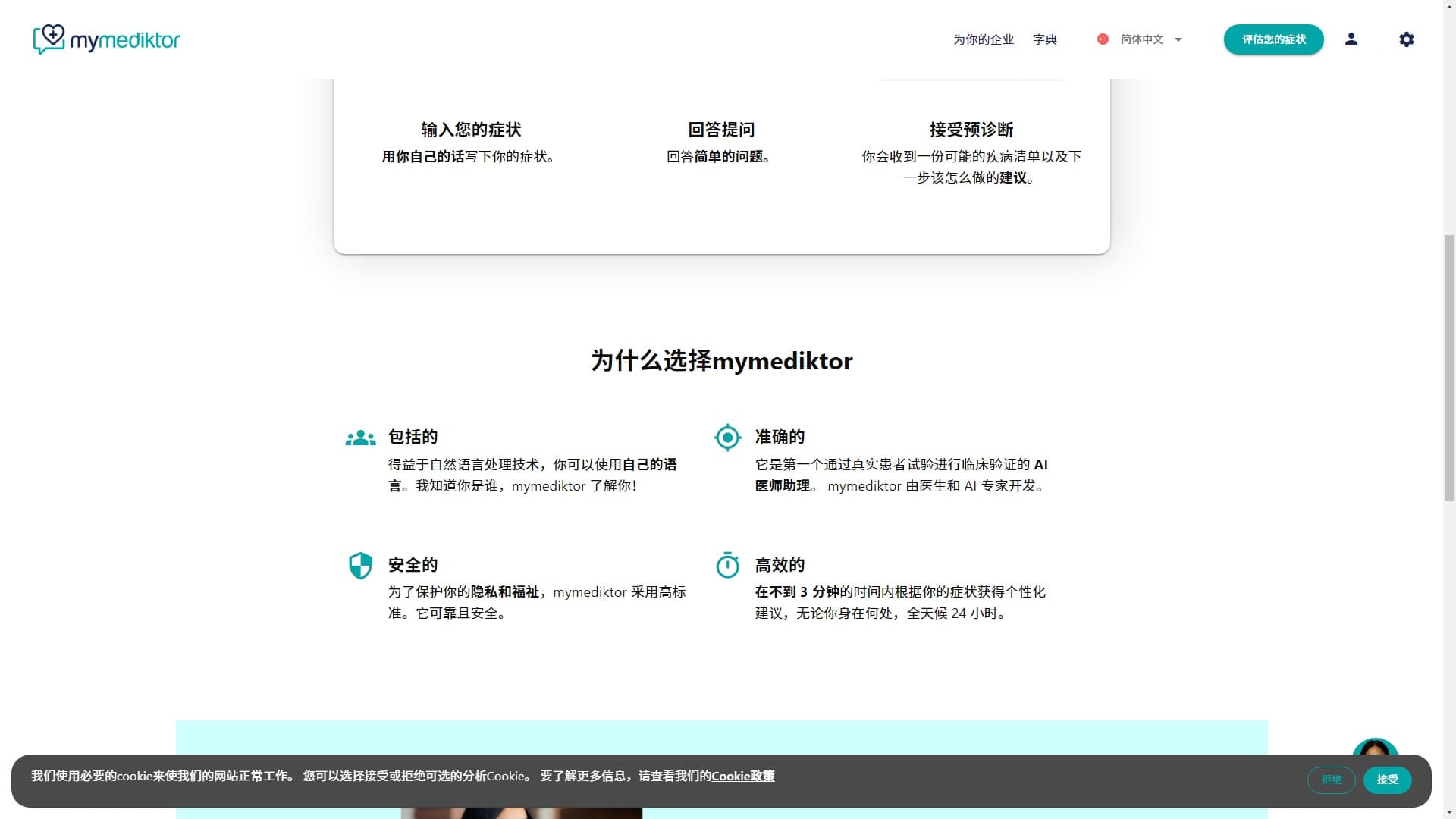Click the 包括的 heading

click(413, 437)
